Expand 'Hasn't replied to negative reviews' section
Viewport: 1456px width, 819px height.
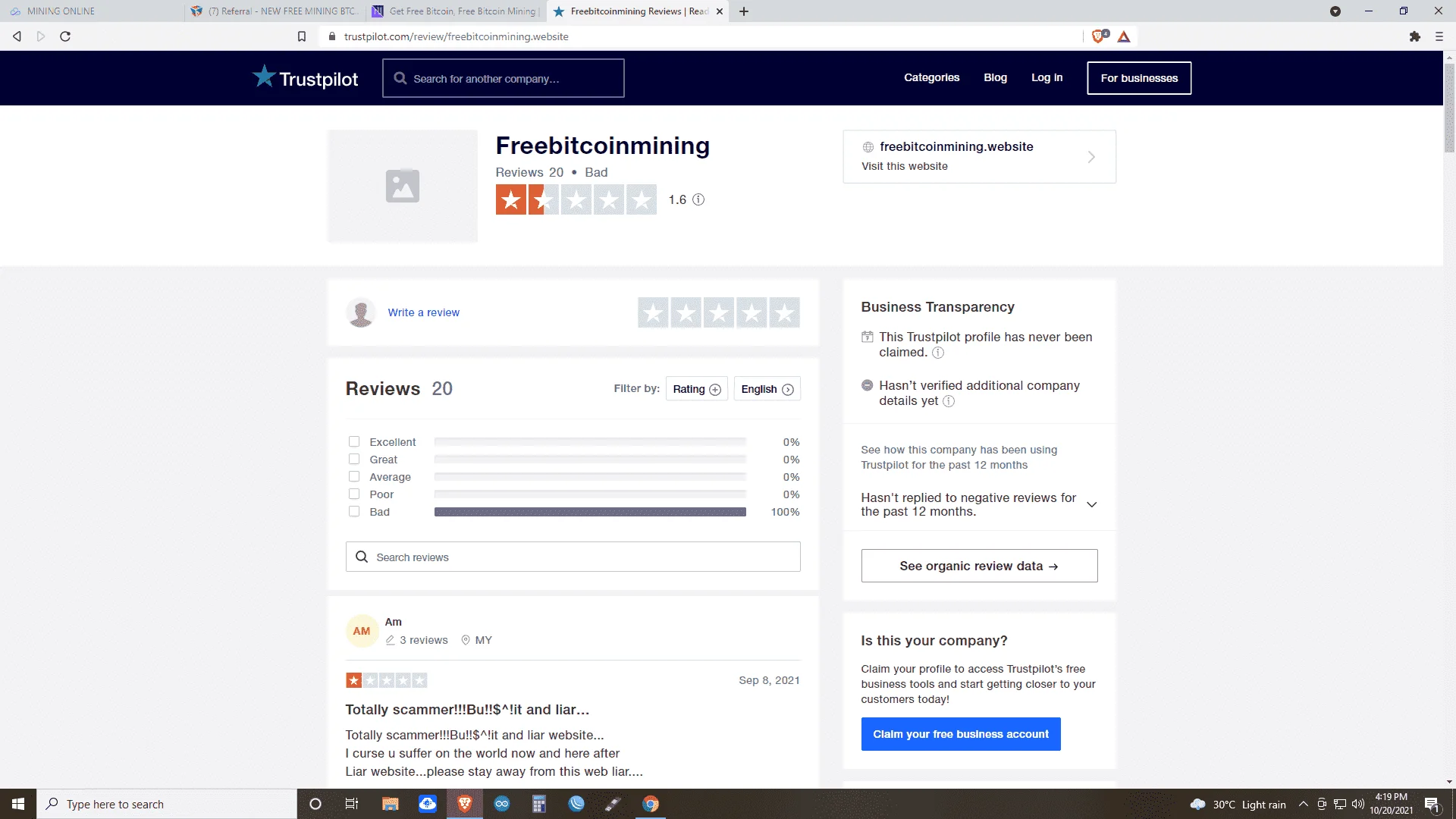1092,504
